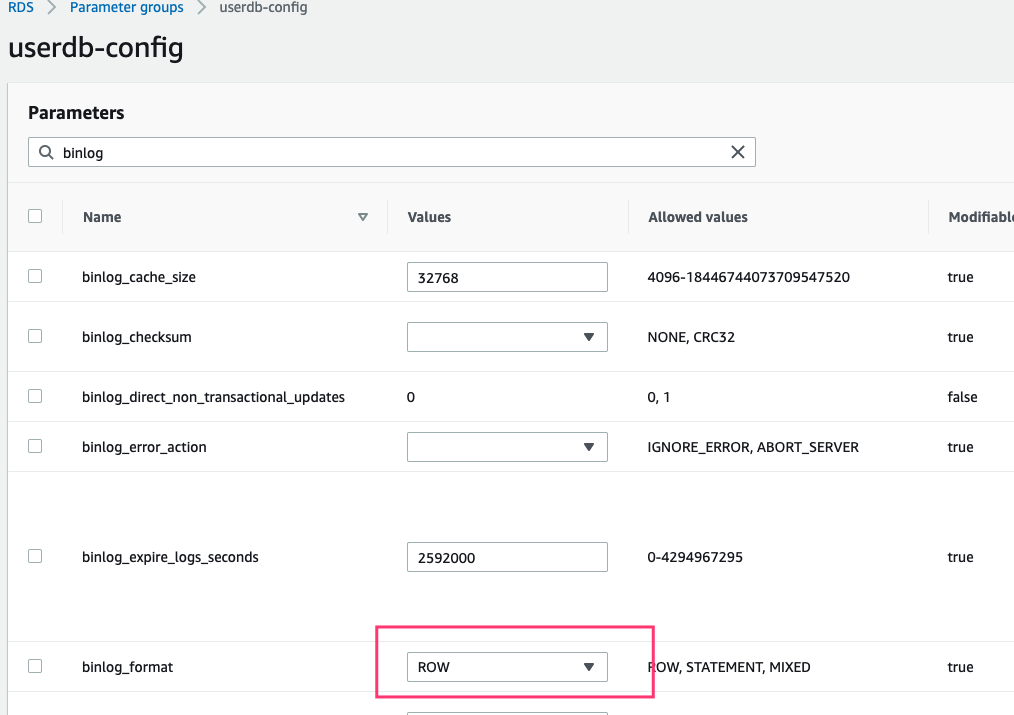Viewport: 1014px width, 715px height.
Task: Select binlog_direct_non_transactional_updates checkbox
Action: click(35, 397)
